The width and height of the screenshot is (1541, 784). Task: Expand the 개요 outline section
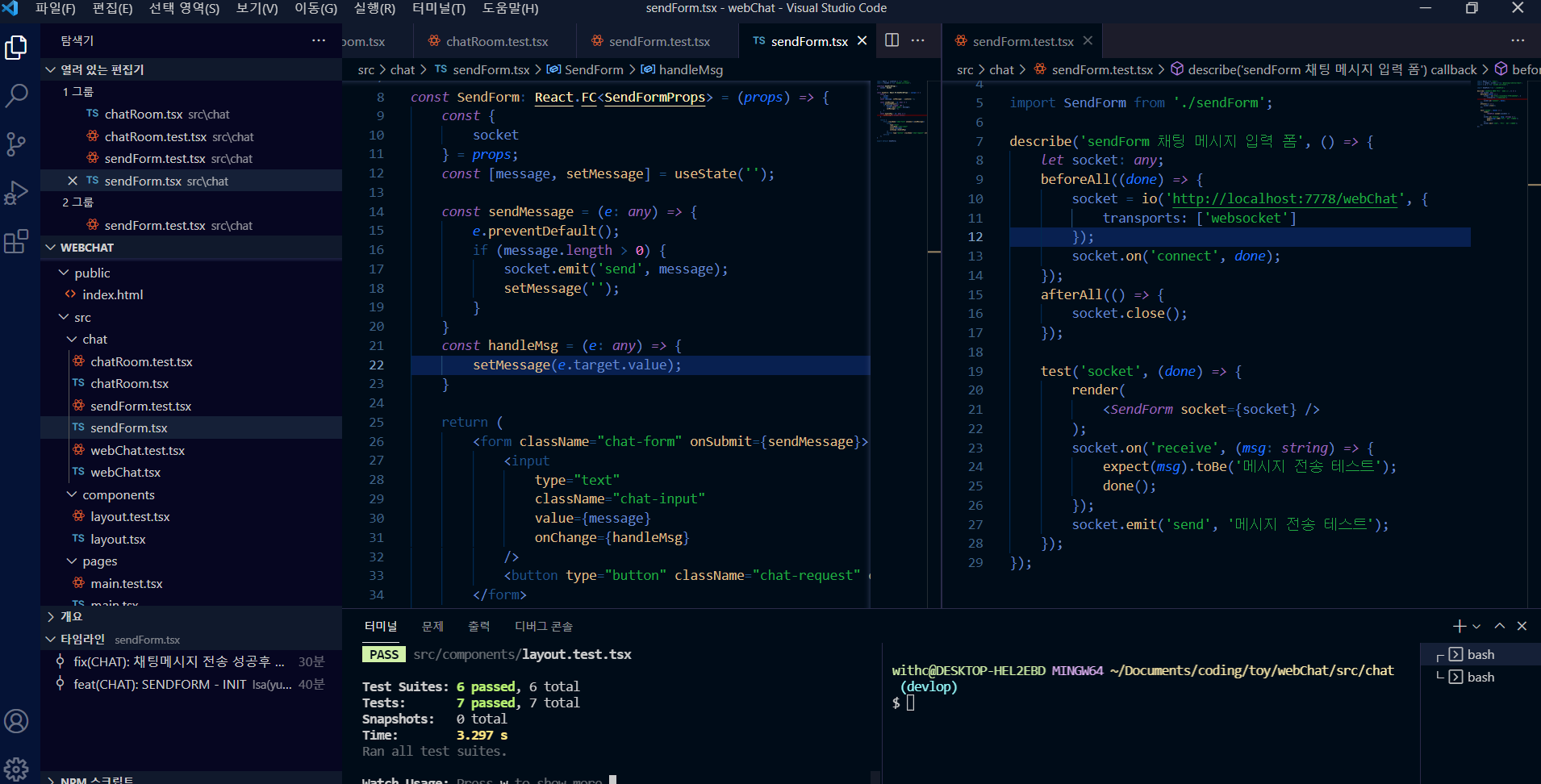[191, 616]
